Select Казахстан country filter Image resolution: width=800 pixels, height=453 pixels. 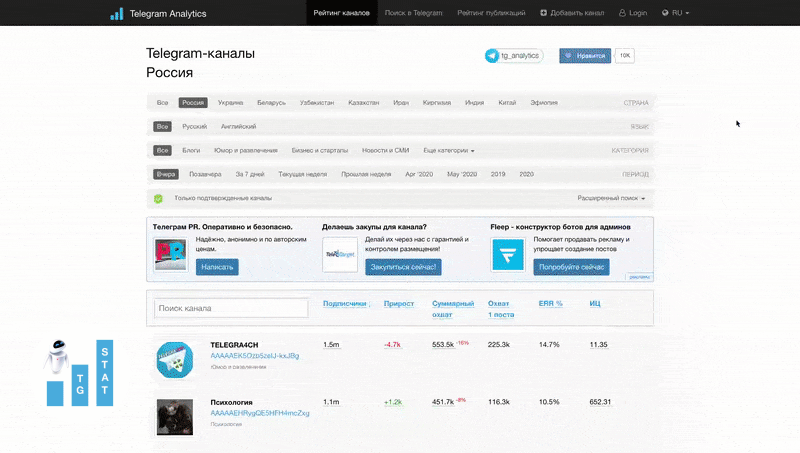pos(363,103)
